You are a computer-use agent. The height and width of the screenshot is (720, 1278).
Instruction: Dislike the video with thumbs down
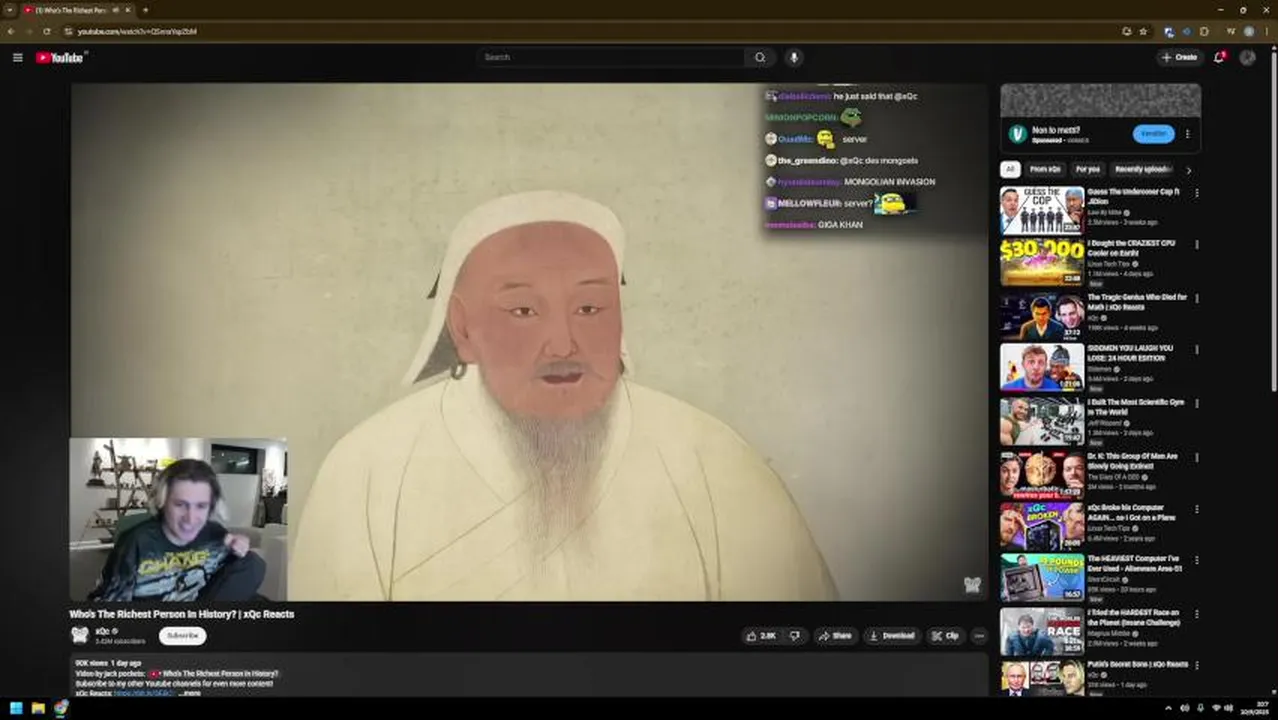point(795,635)
